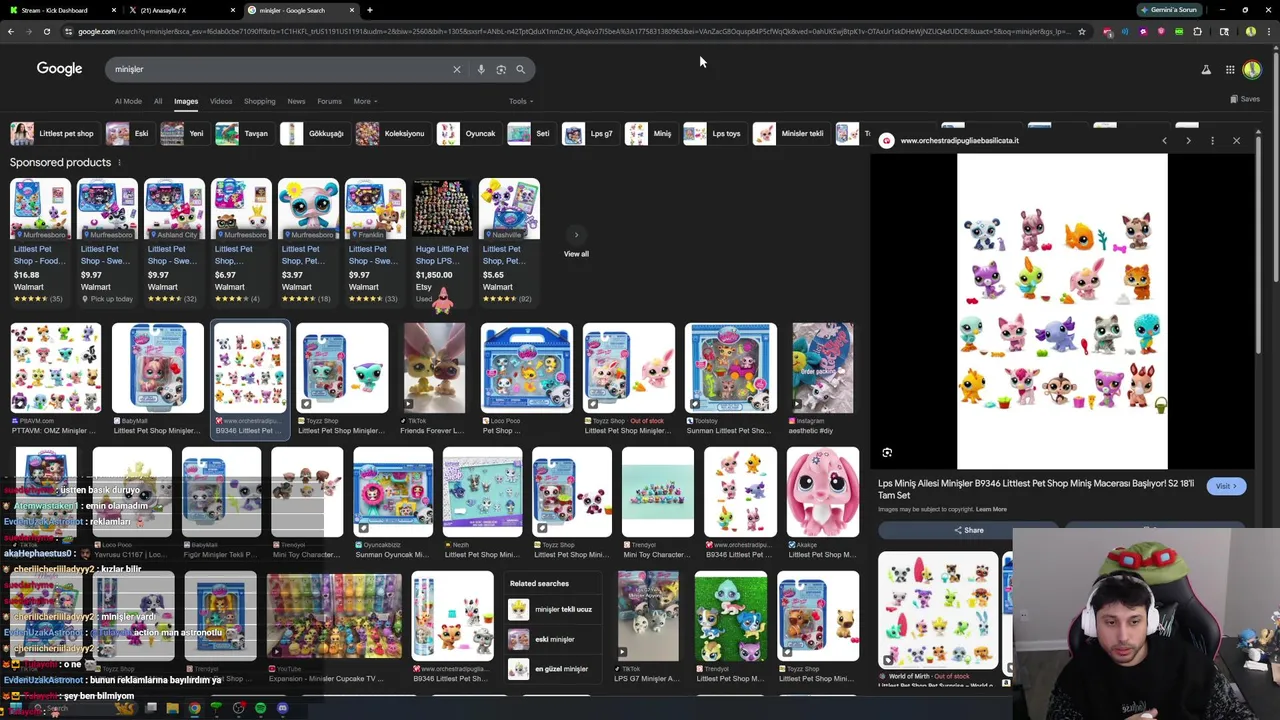The width and height of the screenshot is (1280, 720).
Task: Filter by Lps g7 chip
Action: tap(589, 133)
